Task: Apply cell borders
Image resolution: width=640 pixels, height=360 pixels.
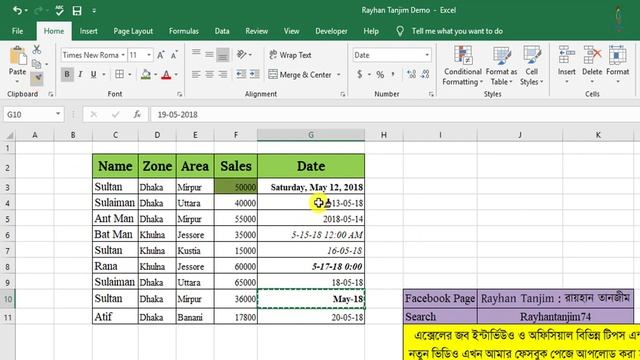Action: (x=119, y=74)
